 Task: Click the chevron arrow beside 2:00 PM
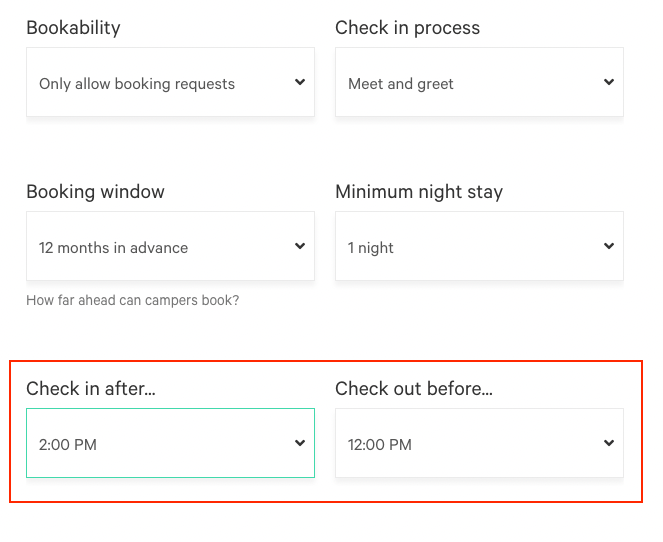300,443
